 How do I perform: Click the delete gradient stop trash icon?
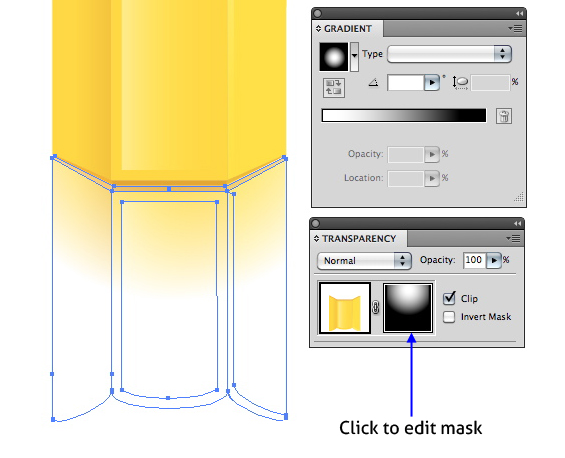[x=504, y=116]
